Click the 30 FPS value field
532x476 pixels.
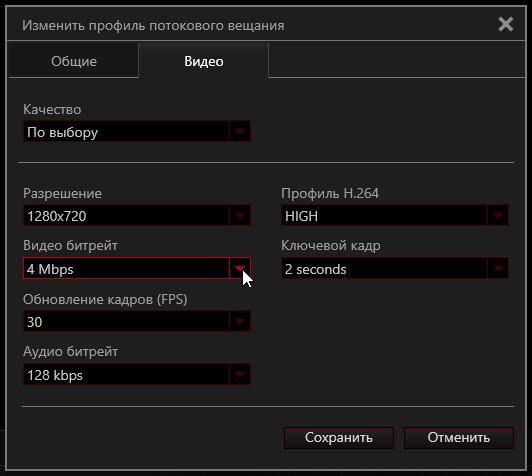click(x=127, y=321)
